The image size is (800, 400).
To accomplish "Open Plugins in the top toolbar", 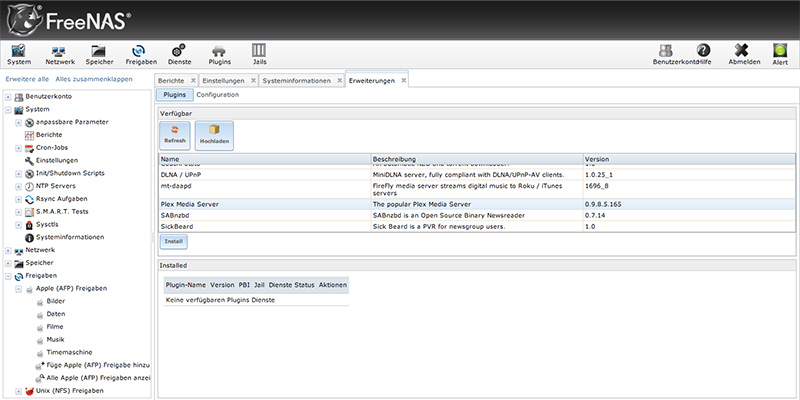I will pyautogui.click(x=219, y=55).
